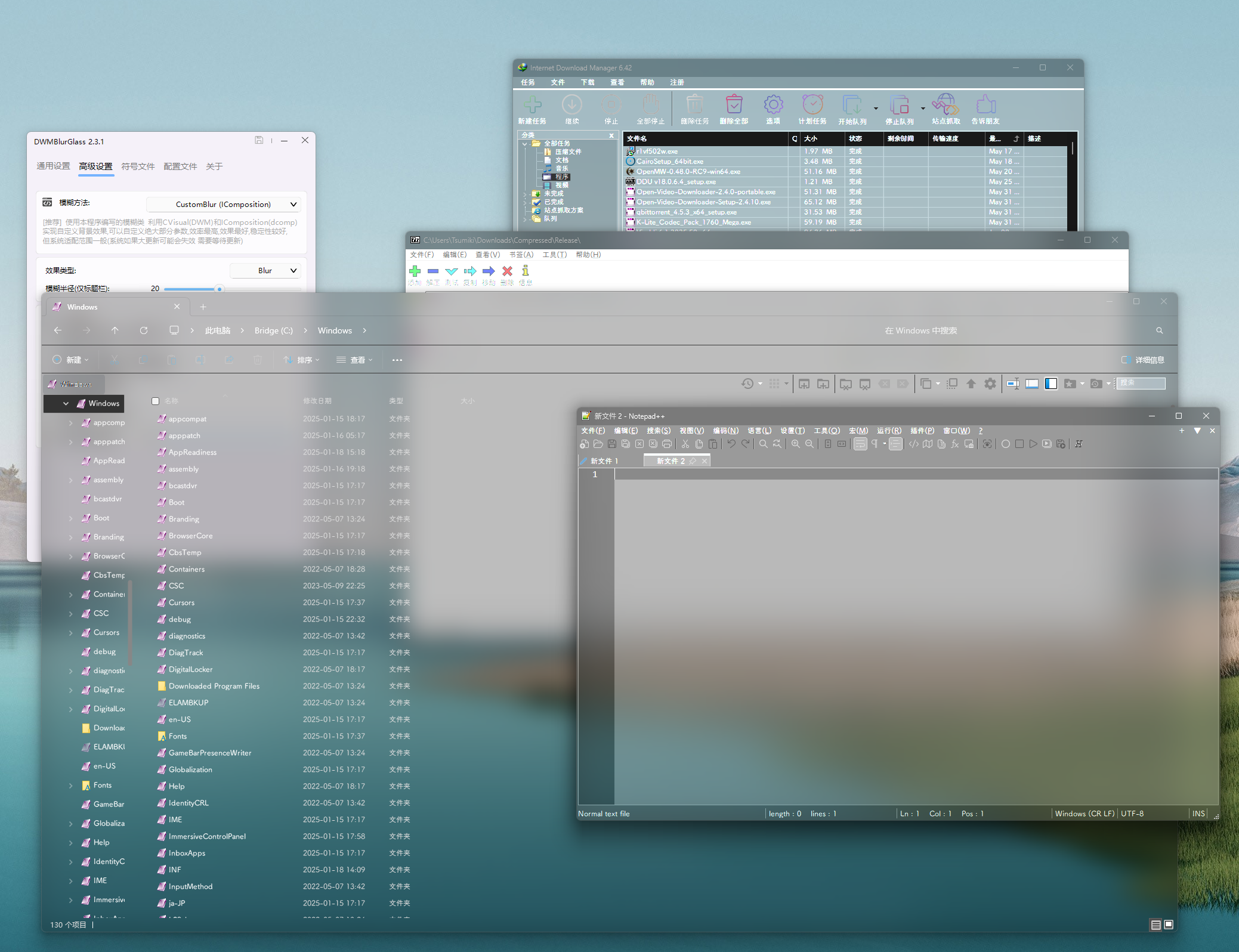Click Notepad++ zoom in magnifier icon
This screenshot has height=952, width=1239.
(795, 444)
